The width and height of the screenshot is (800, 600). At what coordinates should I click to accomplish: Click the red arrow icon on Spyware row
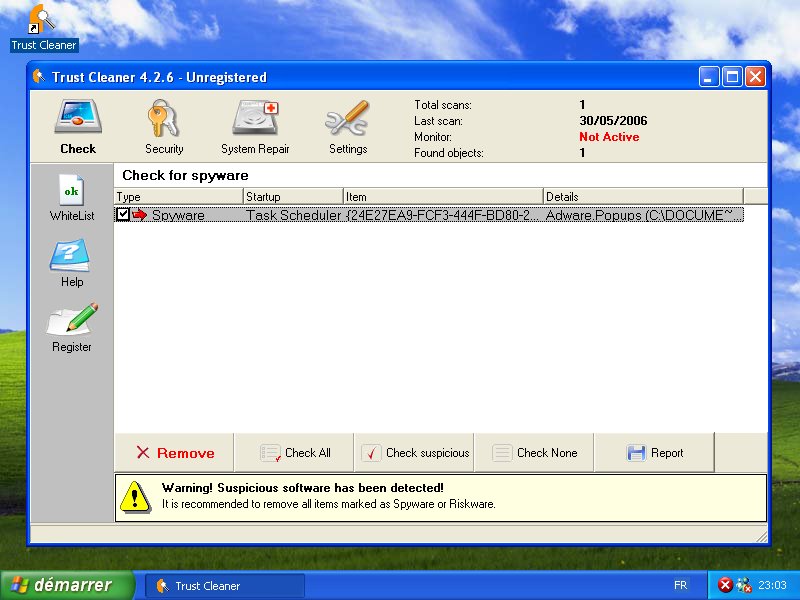[139, 215]
